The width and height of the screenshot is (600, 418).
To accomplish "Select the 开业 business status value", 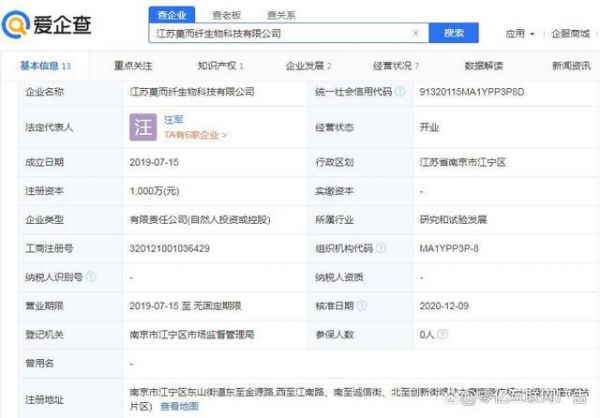I will click(x=429, y=127).
